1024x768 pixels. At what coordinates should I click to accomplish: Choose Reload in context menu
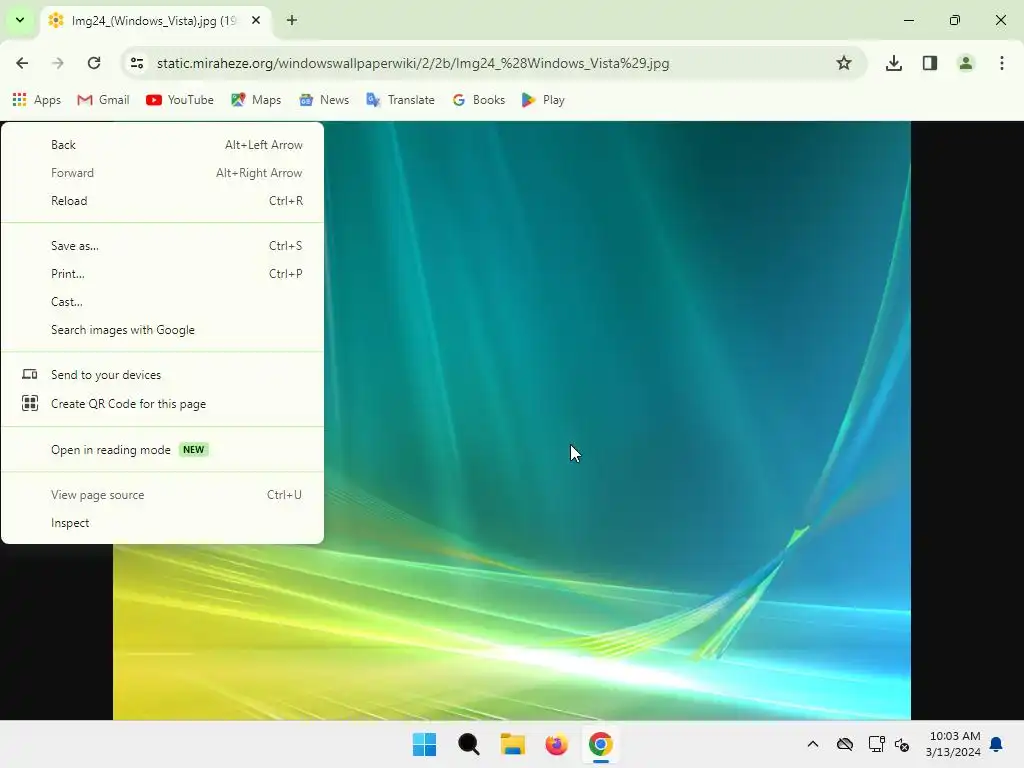click(x=163, y=201)
